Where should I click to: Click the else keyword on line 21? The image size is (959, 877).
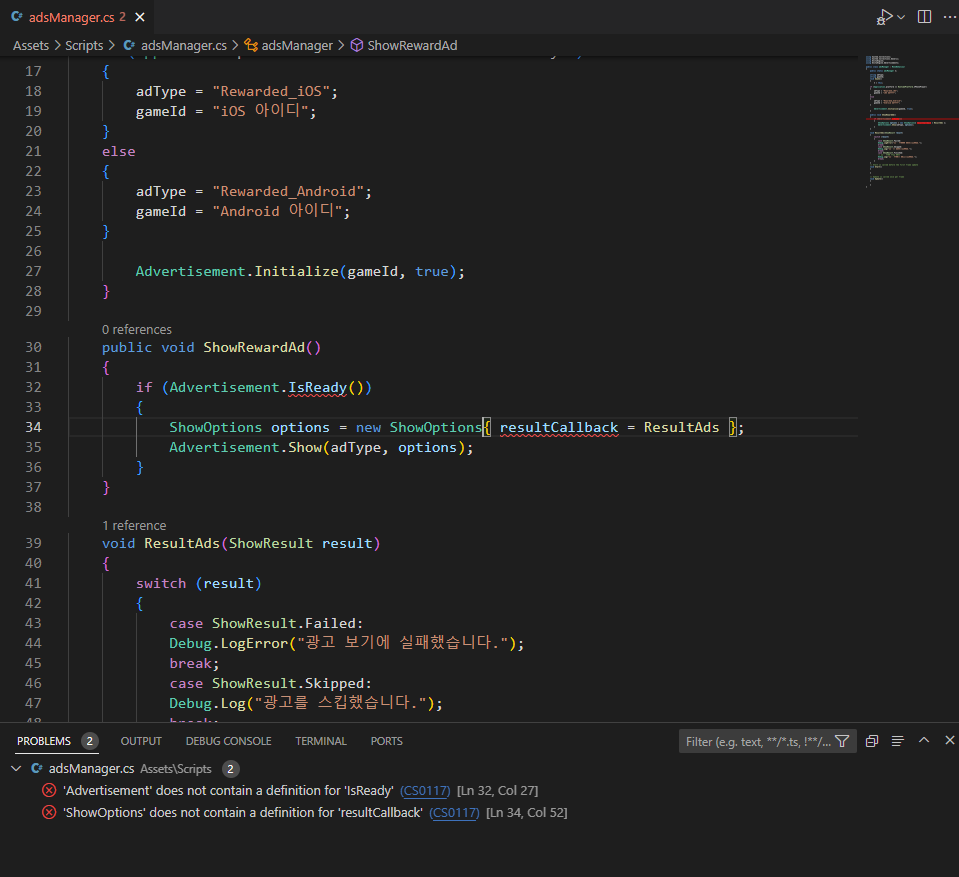pos(119,152)
